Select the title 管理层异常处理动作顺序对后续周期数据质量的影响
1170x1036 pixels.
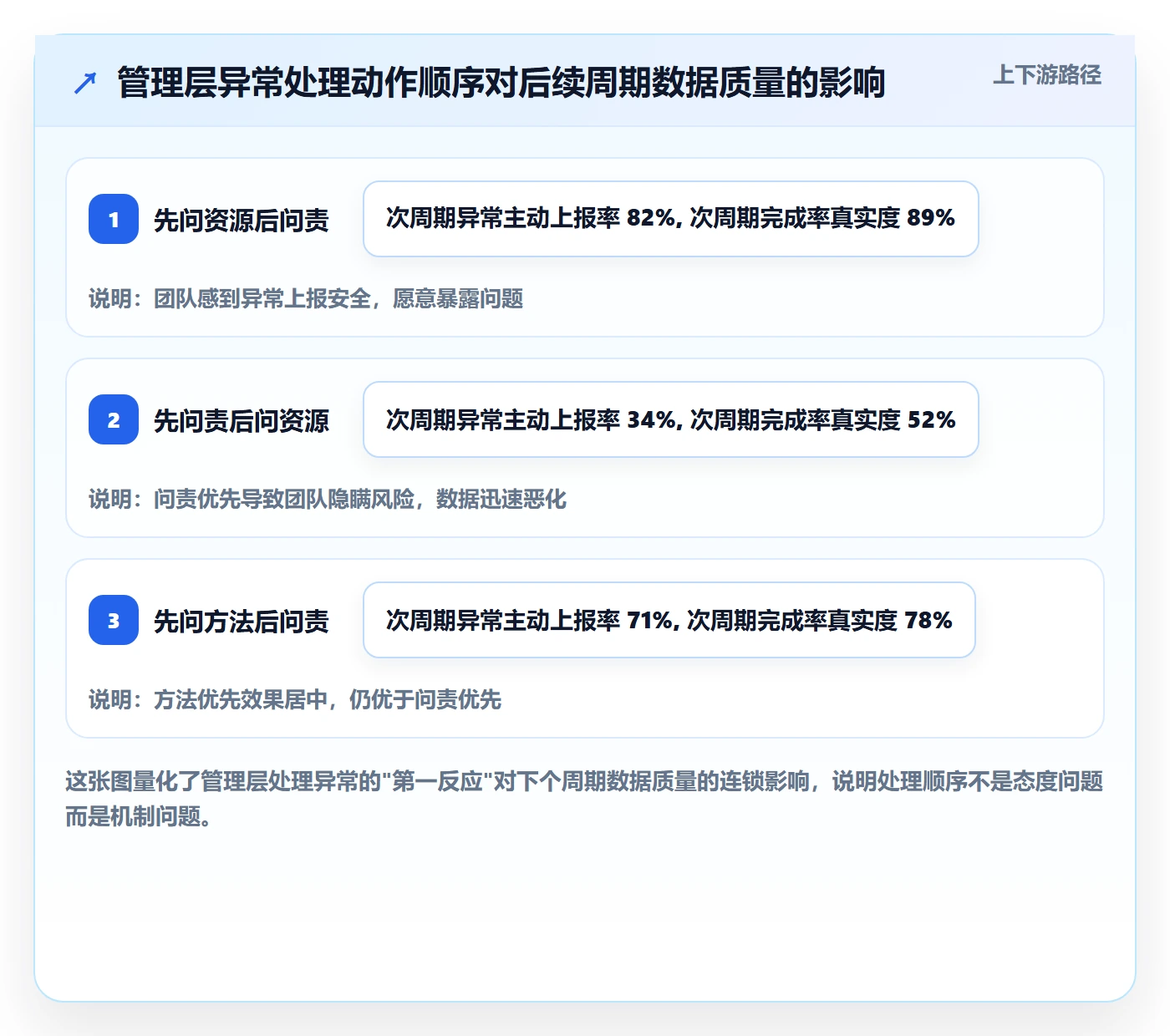coord(501,83)
